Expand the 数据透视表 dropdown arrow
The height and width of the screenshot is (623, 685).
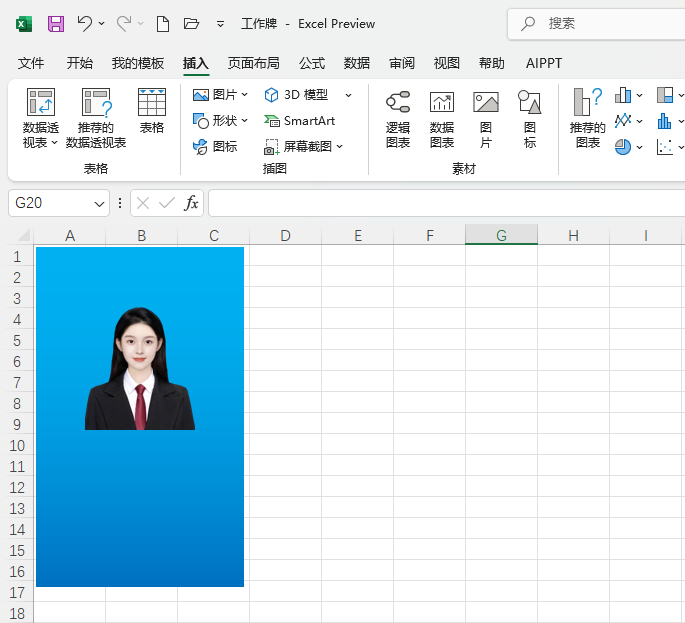55,142
